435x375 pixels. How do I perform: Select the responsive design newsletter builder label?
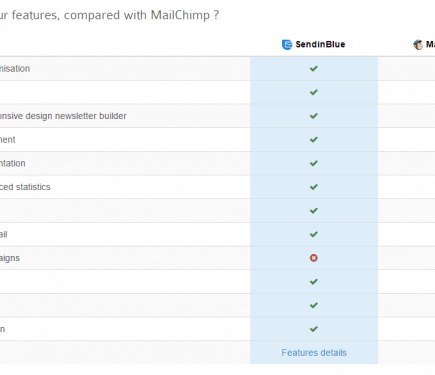(63, 116)
